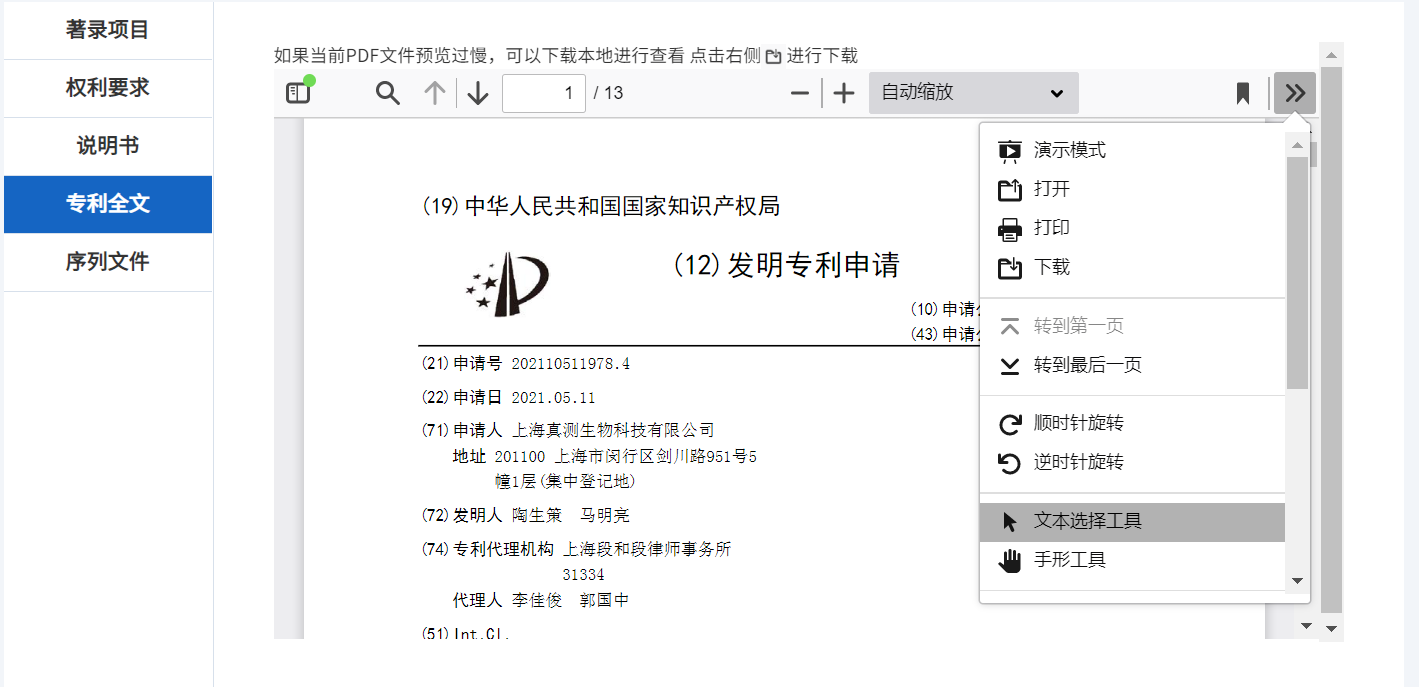Choose 打印 from the tools menu
Image resolution: width=1419 pixels, height=687 pixels.
[x=1052, y=228]
